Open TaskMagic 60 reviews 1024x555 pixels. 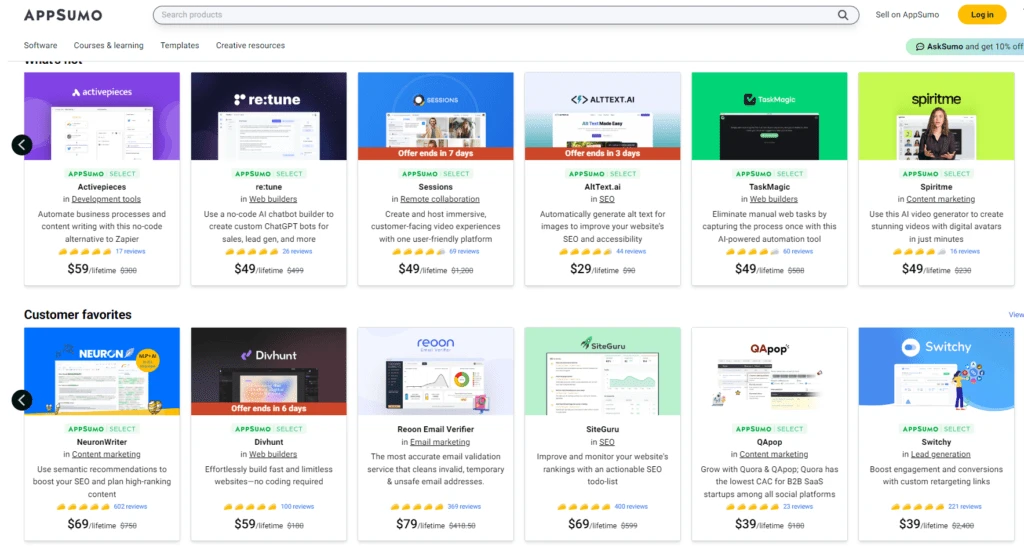pos(798,251)
